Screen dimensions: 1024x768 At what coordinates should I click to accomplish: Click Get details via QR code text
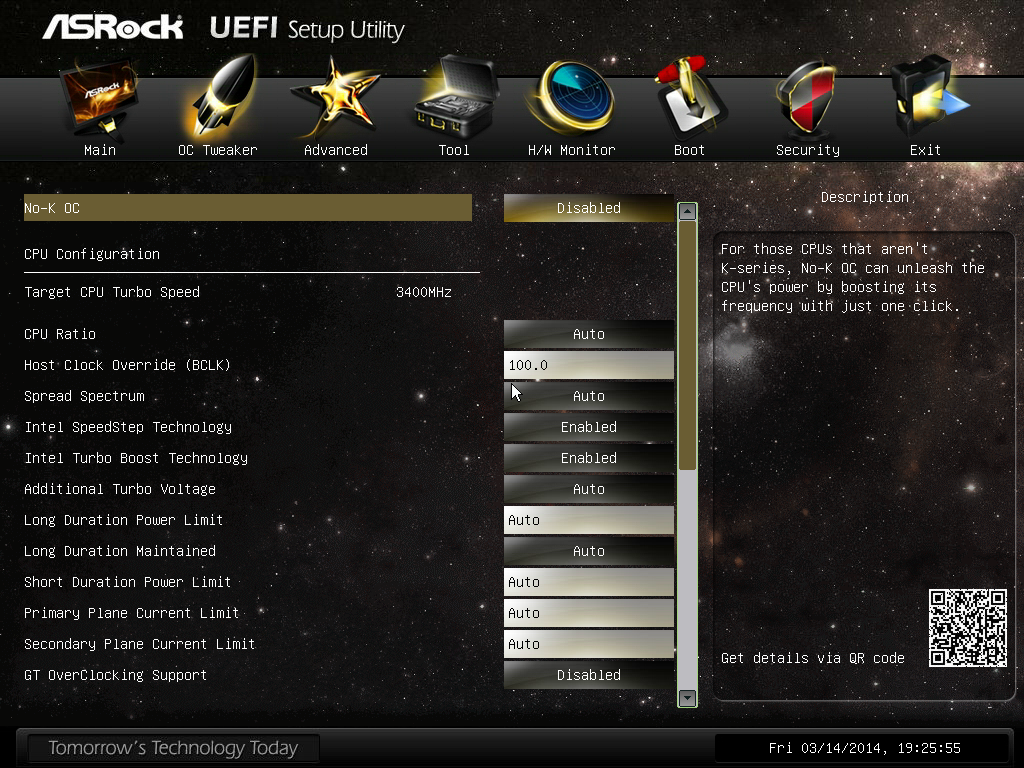[812, 658]
